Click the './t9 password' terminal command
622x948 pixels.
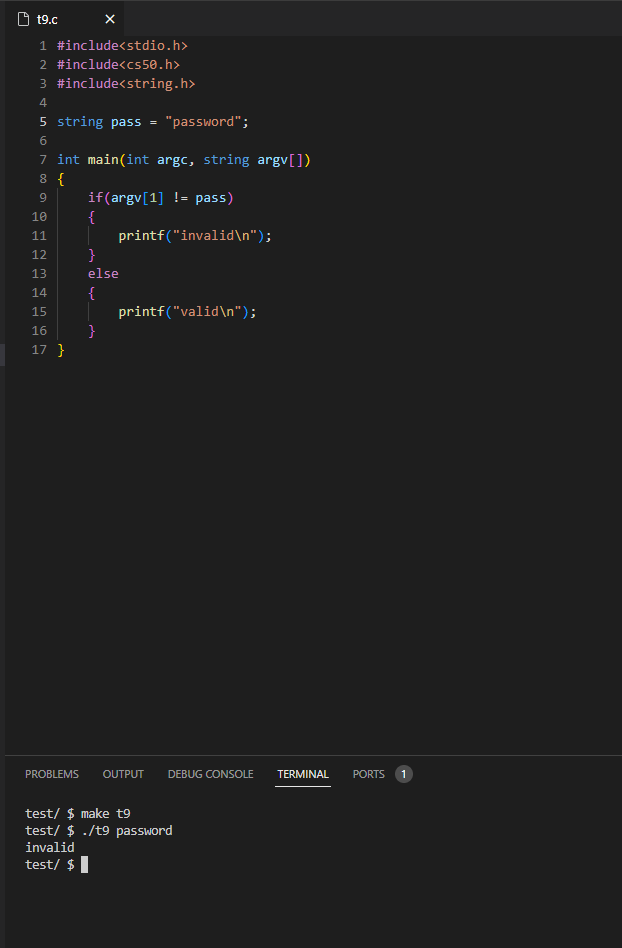pyautogui.click(x=127, y=830)
